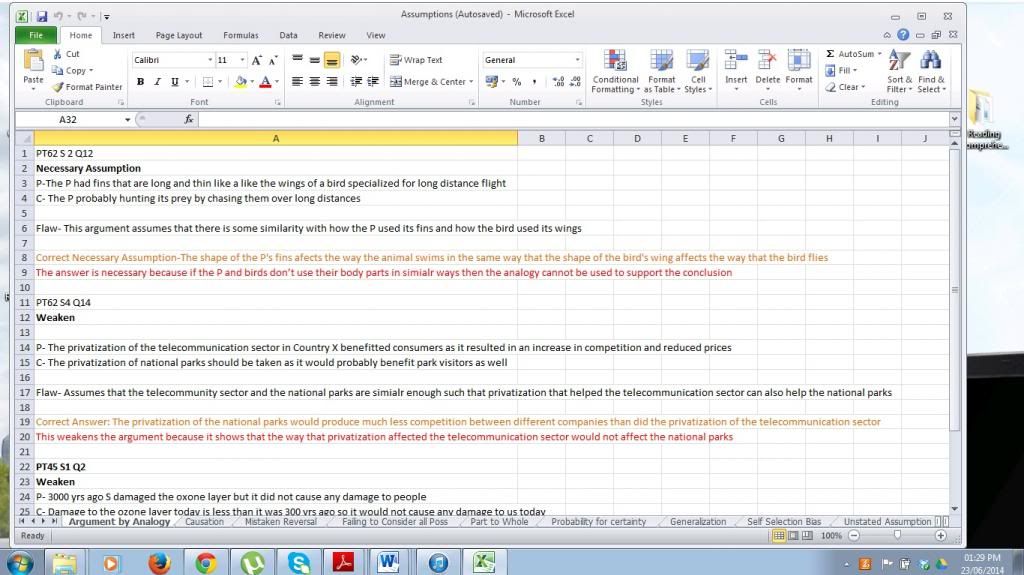Toggle Underline formatting

(174, 82)
